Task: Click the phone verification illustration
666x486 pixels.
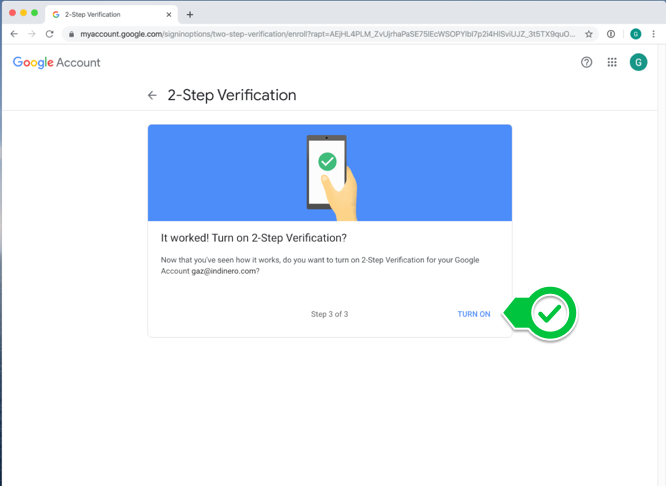Action: [331, 178]
